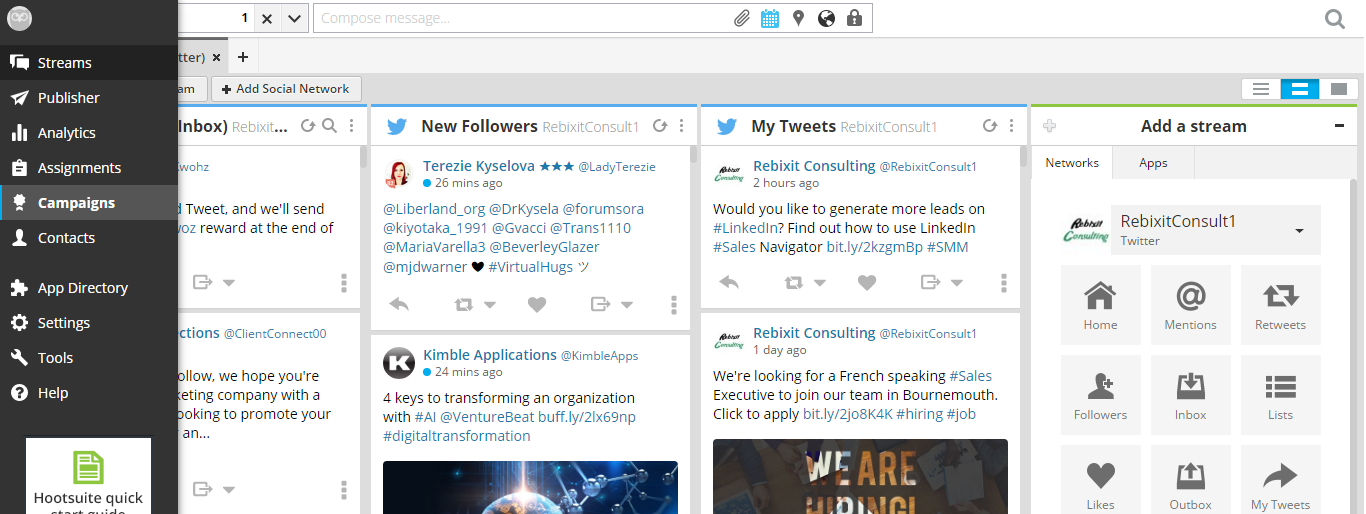Open App Directory
The image size is (1366, 514).
(x=89, y=287)
